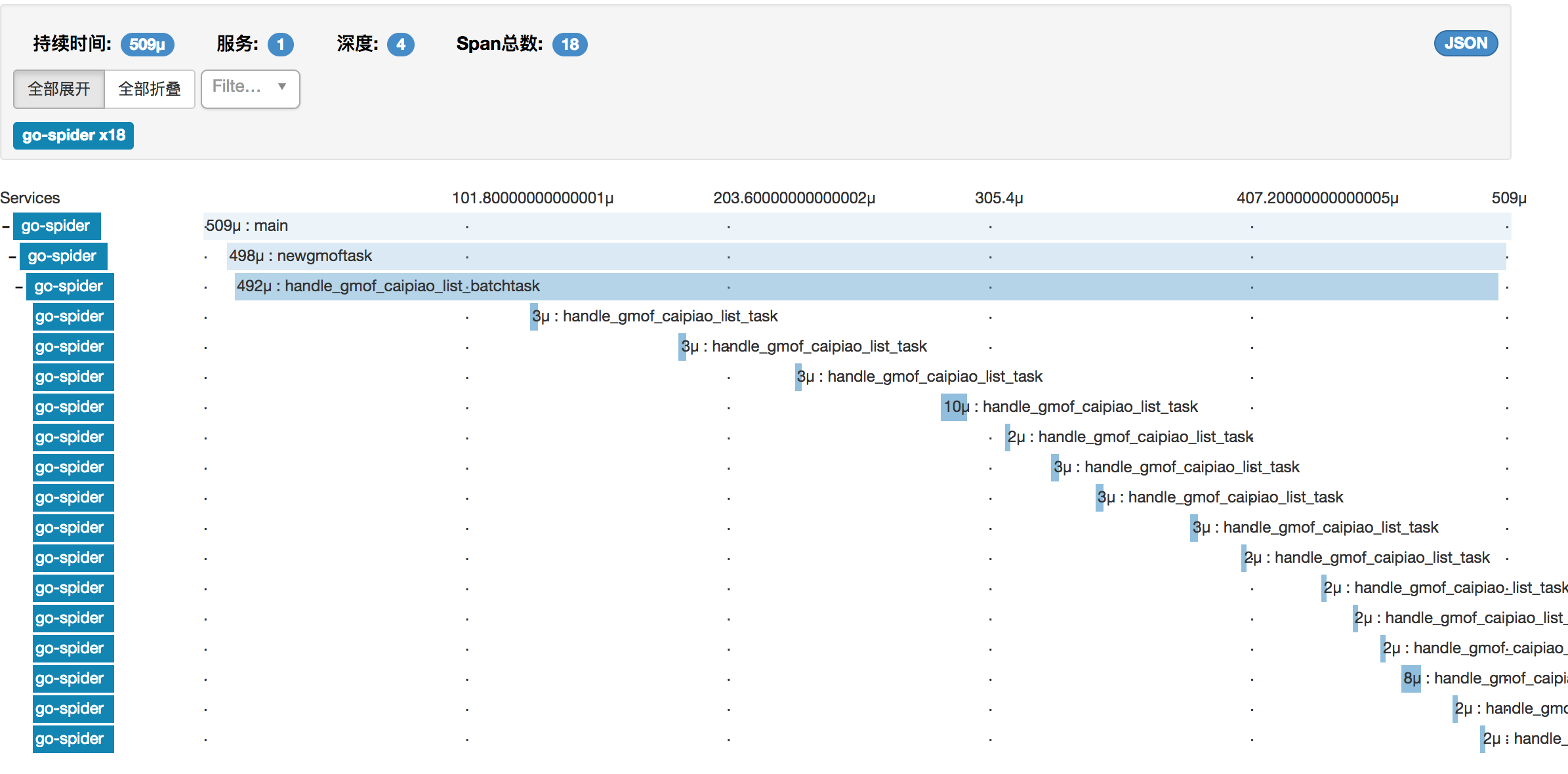Select the 492μ handle_gmof_caipiao_list_batchtask span
This screenshot has height=774, width=1568.
(x=867, y=286)
